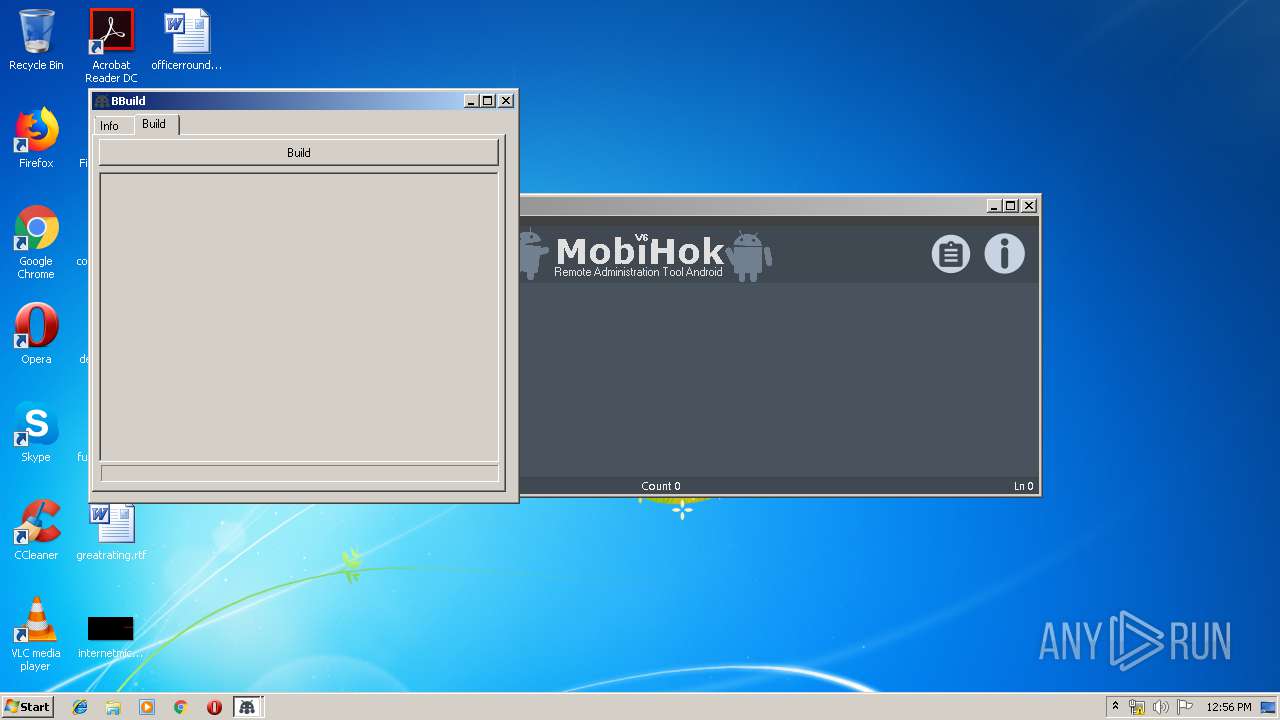Open the Start menu
This screenshot has width=1280, height=720.
tap(28, 707)
